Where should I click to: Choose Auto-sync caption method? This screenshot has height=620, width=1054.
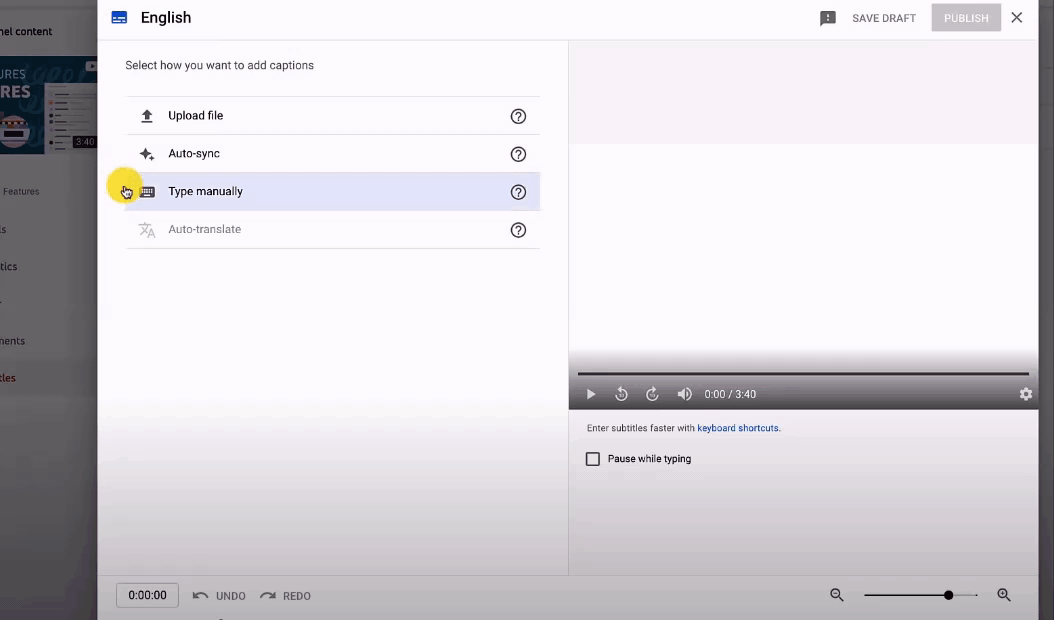[332, 154]
